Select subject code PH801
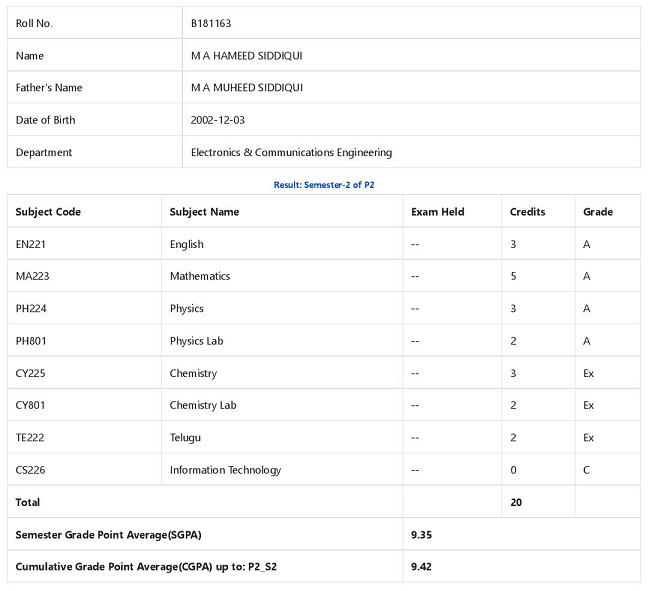Image resolution: width=652 pixels, height=591 pixels. pyautogui.click(x=31, y=341)
